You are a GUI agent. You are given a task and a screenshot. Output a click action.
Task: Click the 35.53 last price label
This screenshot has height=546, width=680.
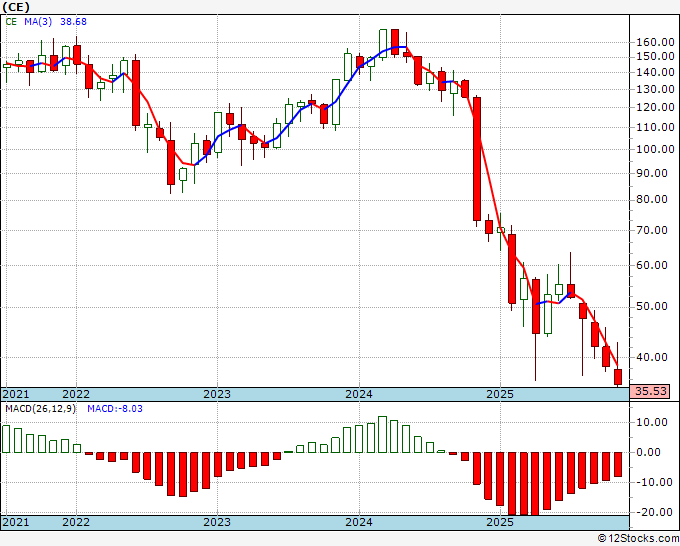[651, 391]
